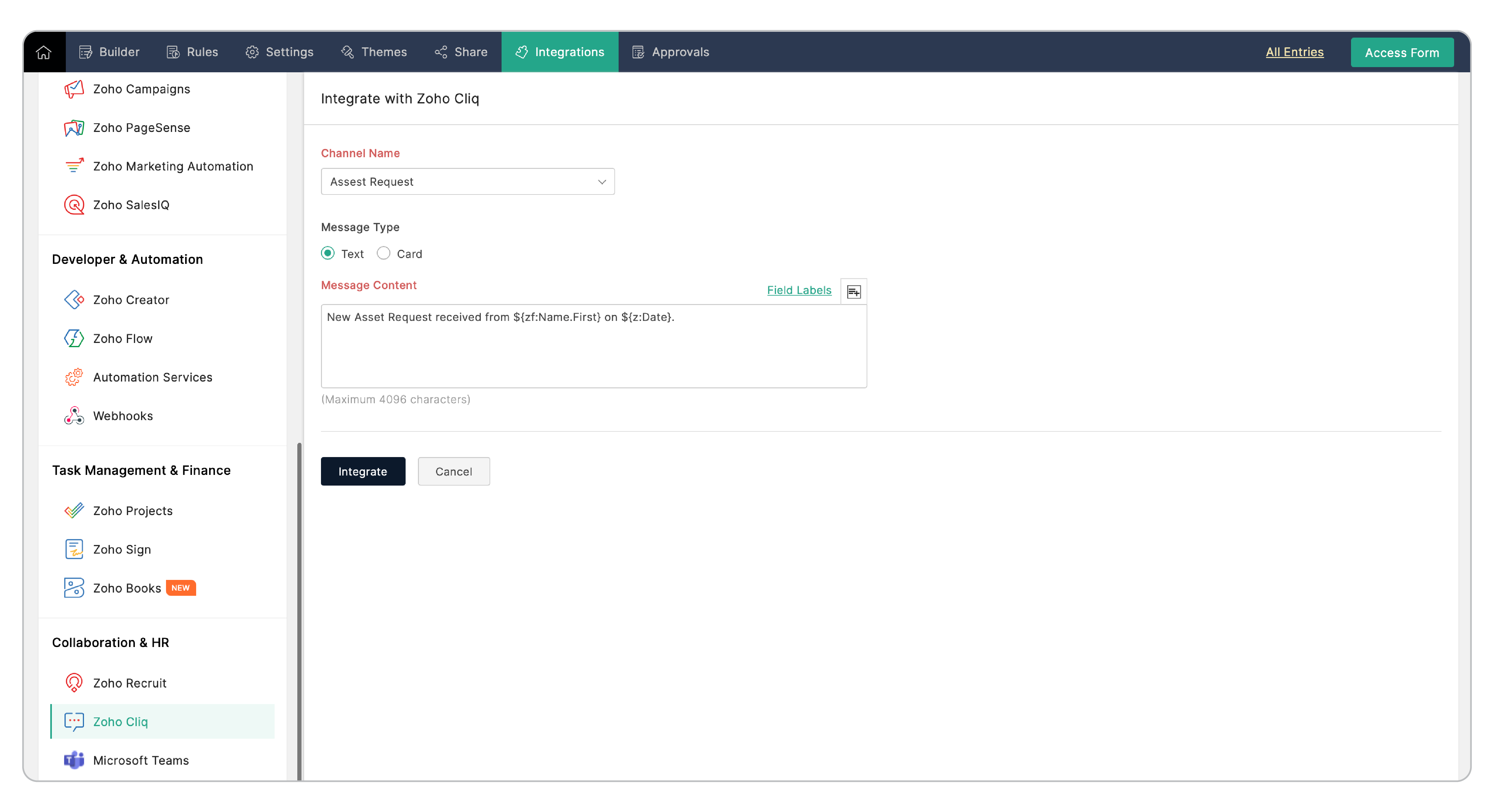Open the Approvals tab
This screenshot has width=1494, height=812.
click(670, 52)
